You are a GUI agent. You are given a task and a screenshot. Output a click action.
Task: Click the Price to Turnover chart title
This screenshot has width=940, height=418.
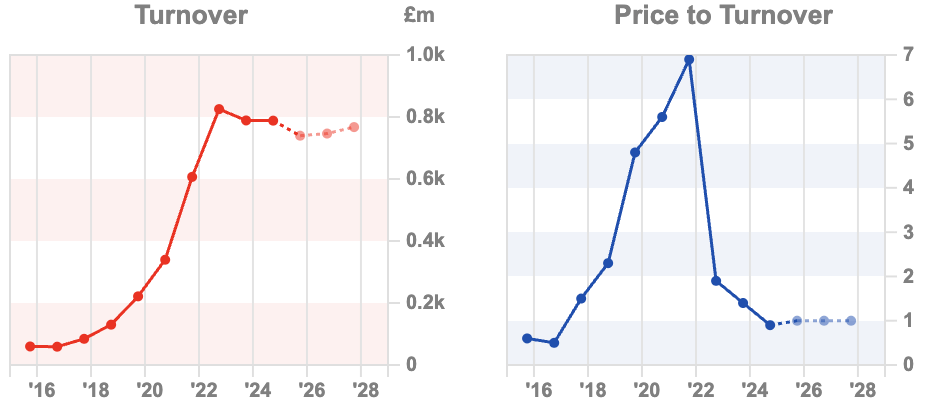click(x=723, y=16)
